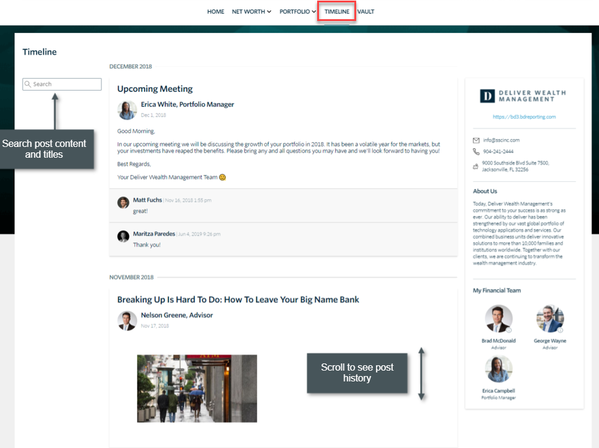Expand the Net Worth dropdown menu
The width and height of the screenshot is (599, 448).
[251, 11]
